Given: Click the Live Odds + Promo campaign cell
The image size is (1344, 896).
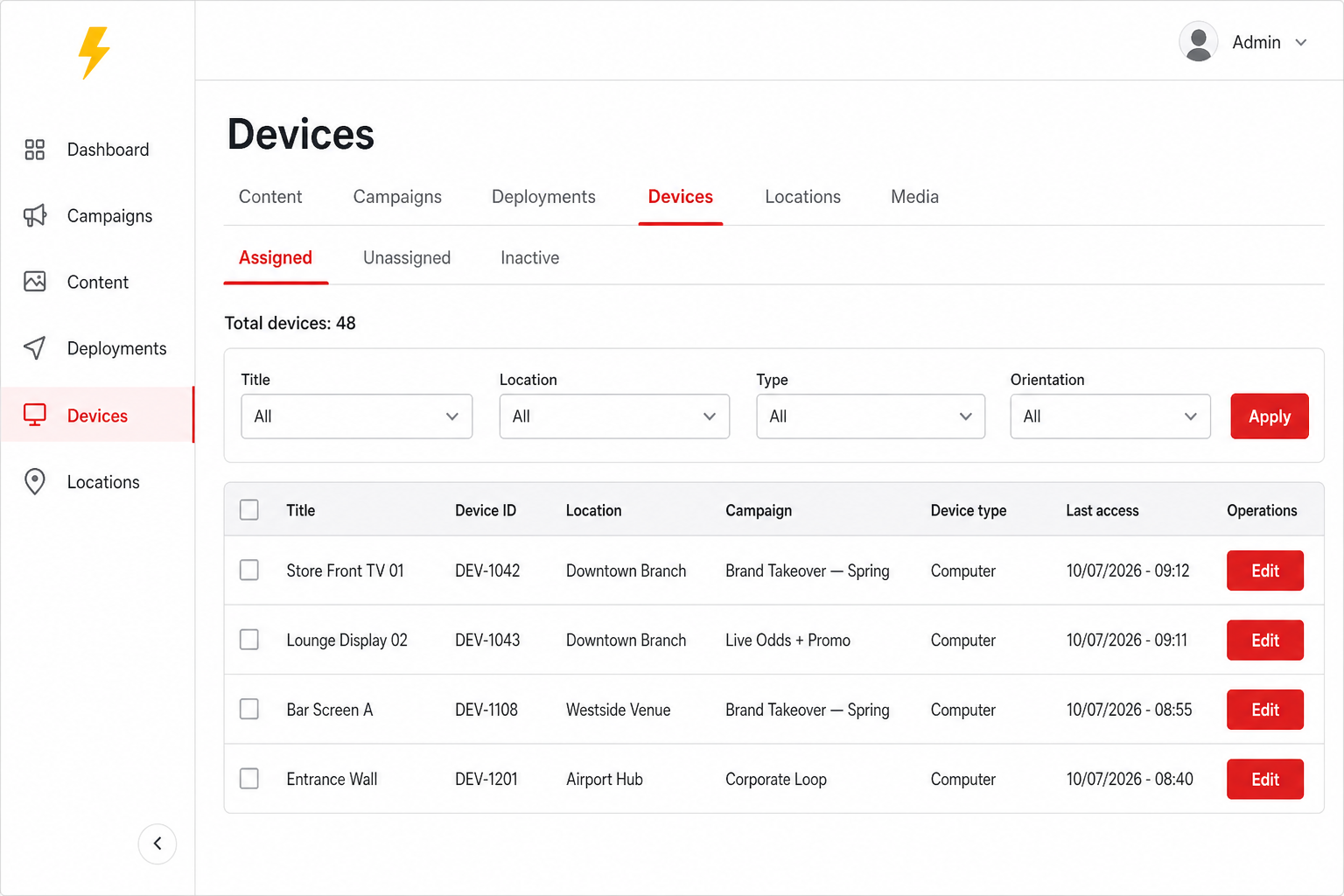Looking at the screenshot, I should tap(787, 640).
